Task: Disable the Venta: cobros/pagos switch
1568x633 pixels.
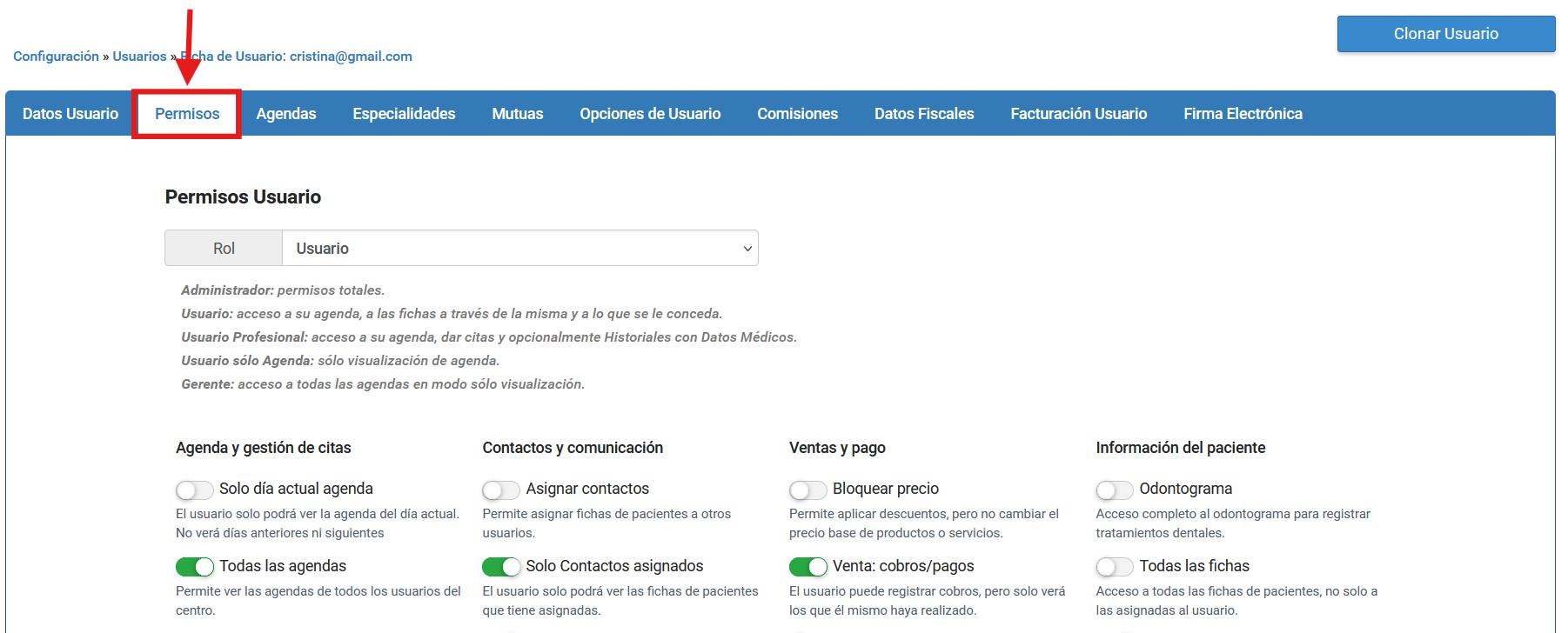Action: point(807,567)
